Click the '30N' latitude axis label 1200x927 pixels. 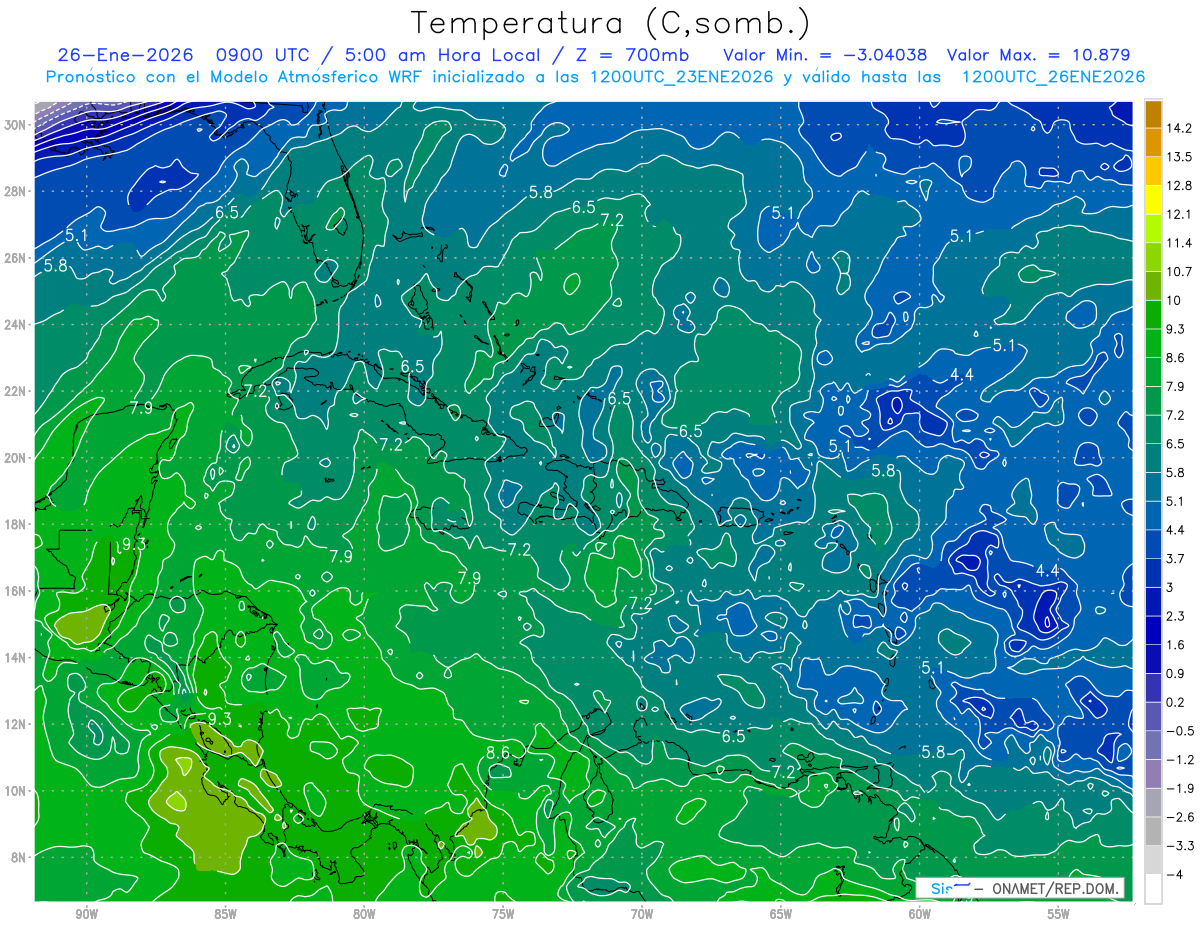point(15,124)
